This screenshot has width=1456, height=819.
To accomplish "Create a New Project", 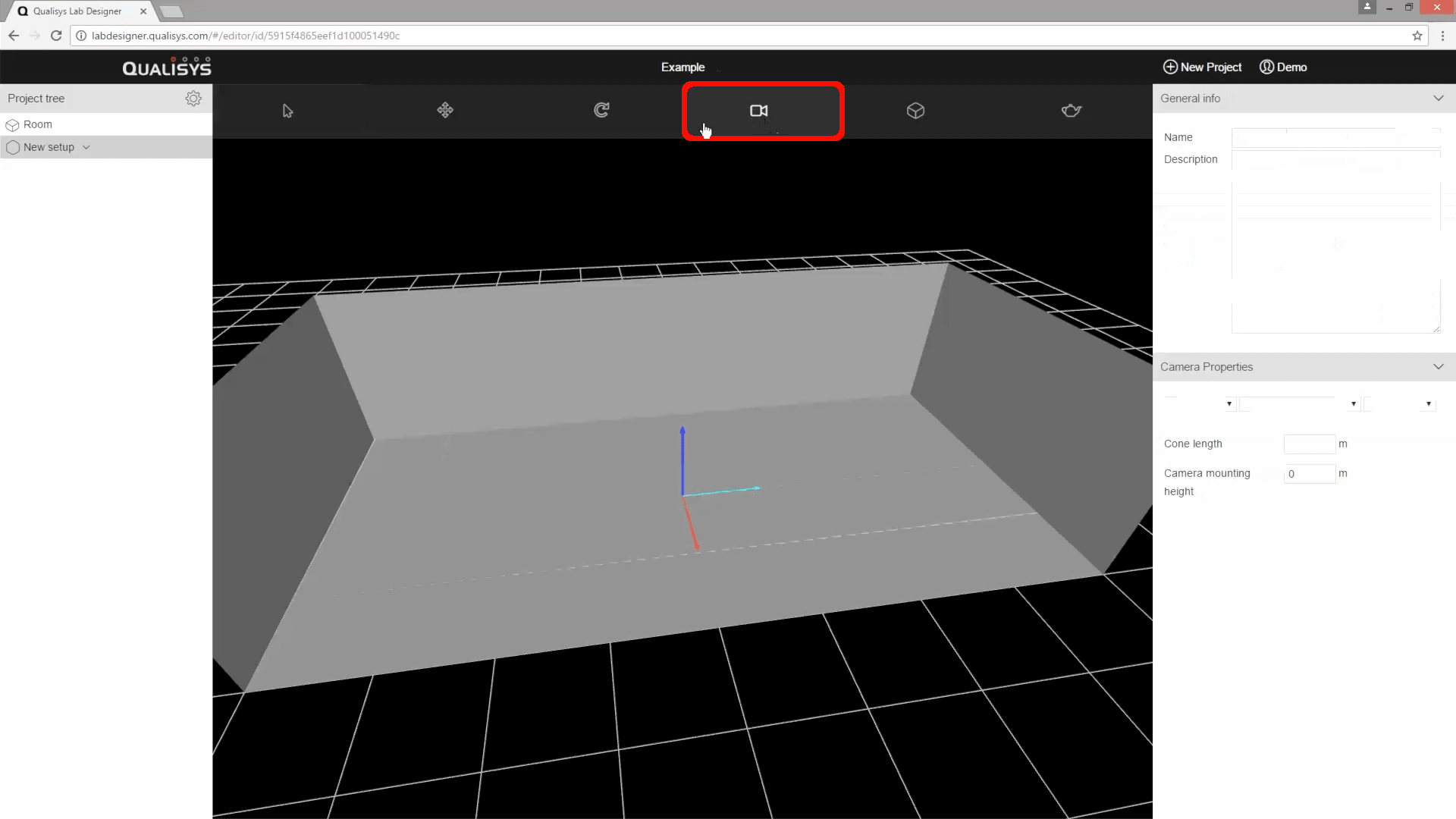I will click(1202, 67).
